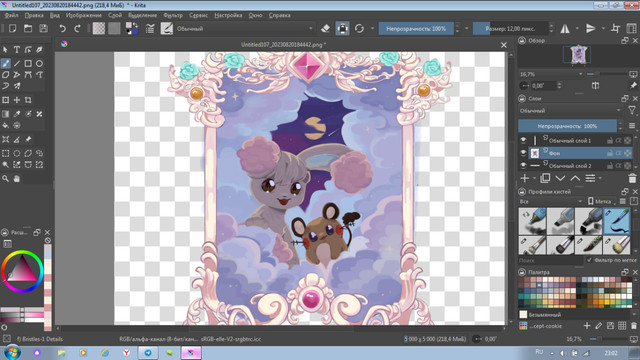The image size is (640, 360).
Task: Select the Pan hand tool
Action: click(x=17, y=178)
